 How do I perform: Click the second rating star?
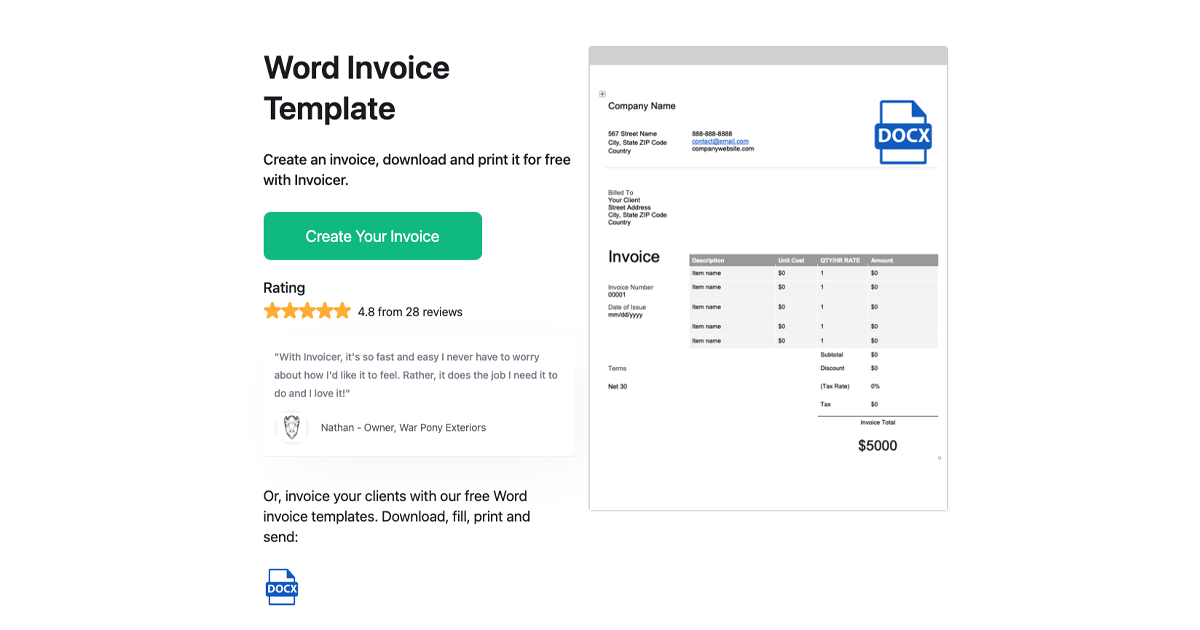click(x=290, y=310)
